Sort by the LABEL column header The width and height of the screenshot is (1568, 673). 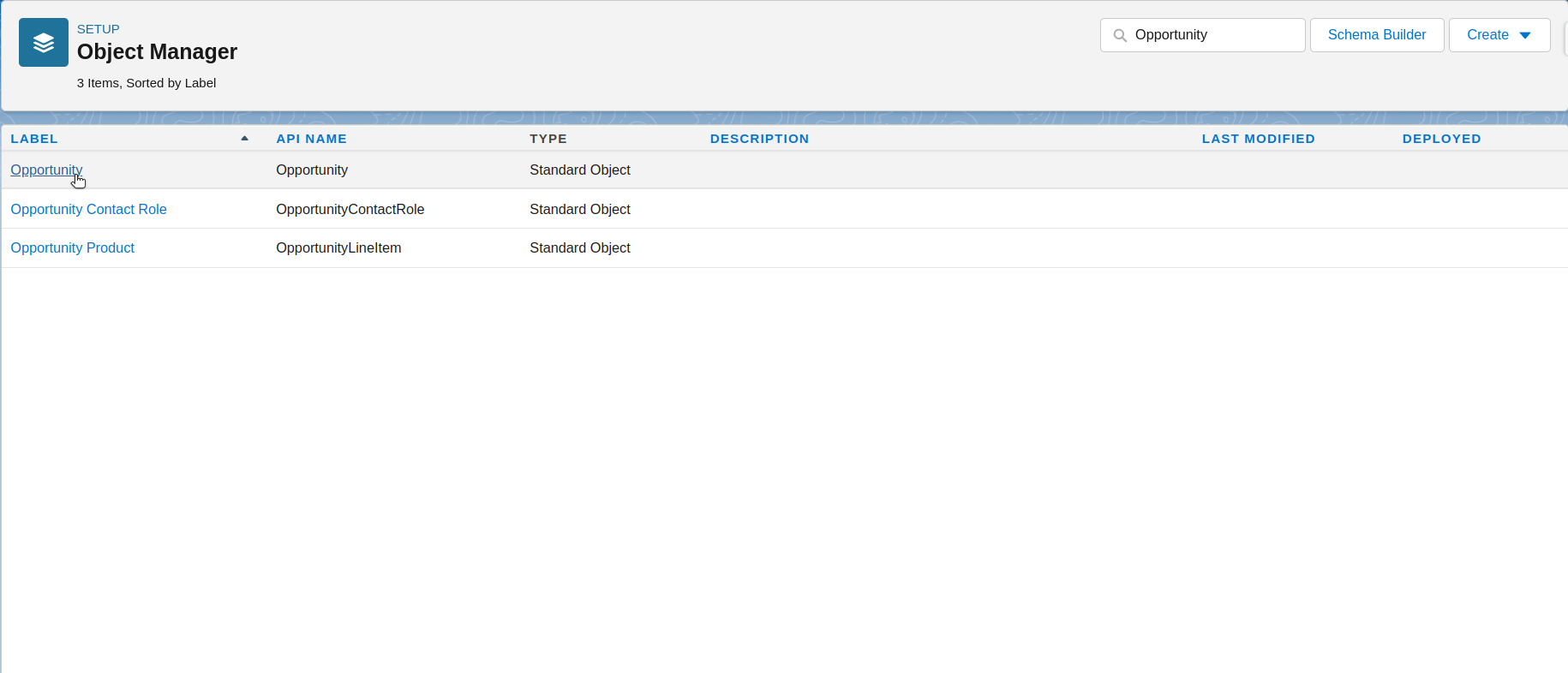coord(34,139)
